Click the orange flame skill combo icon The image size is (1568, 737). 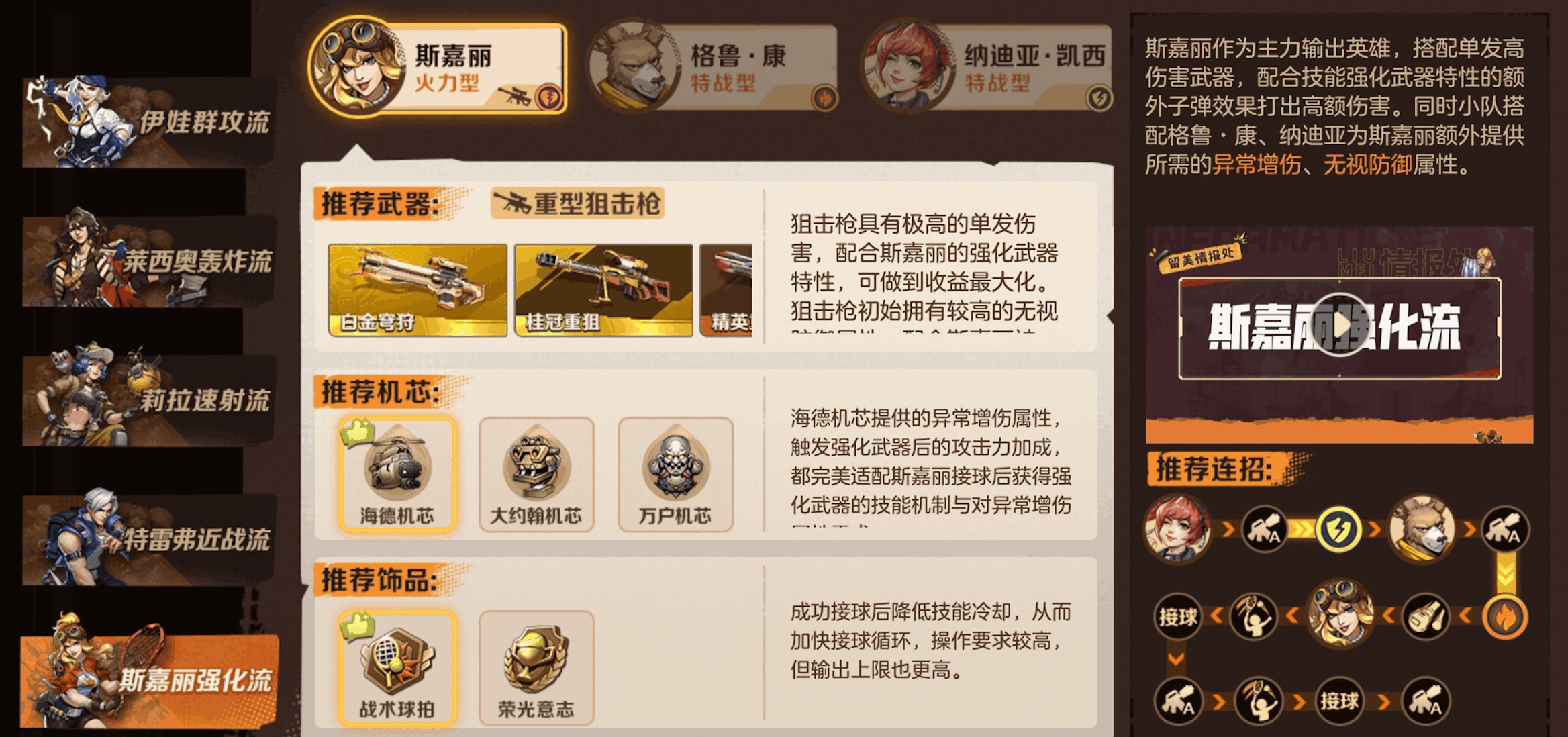point(1505,617)
